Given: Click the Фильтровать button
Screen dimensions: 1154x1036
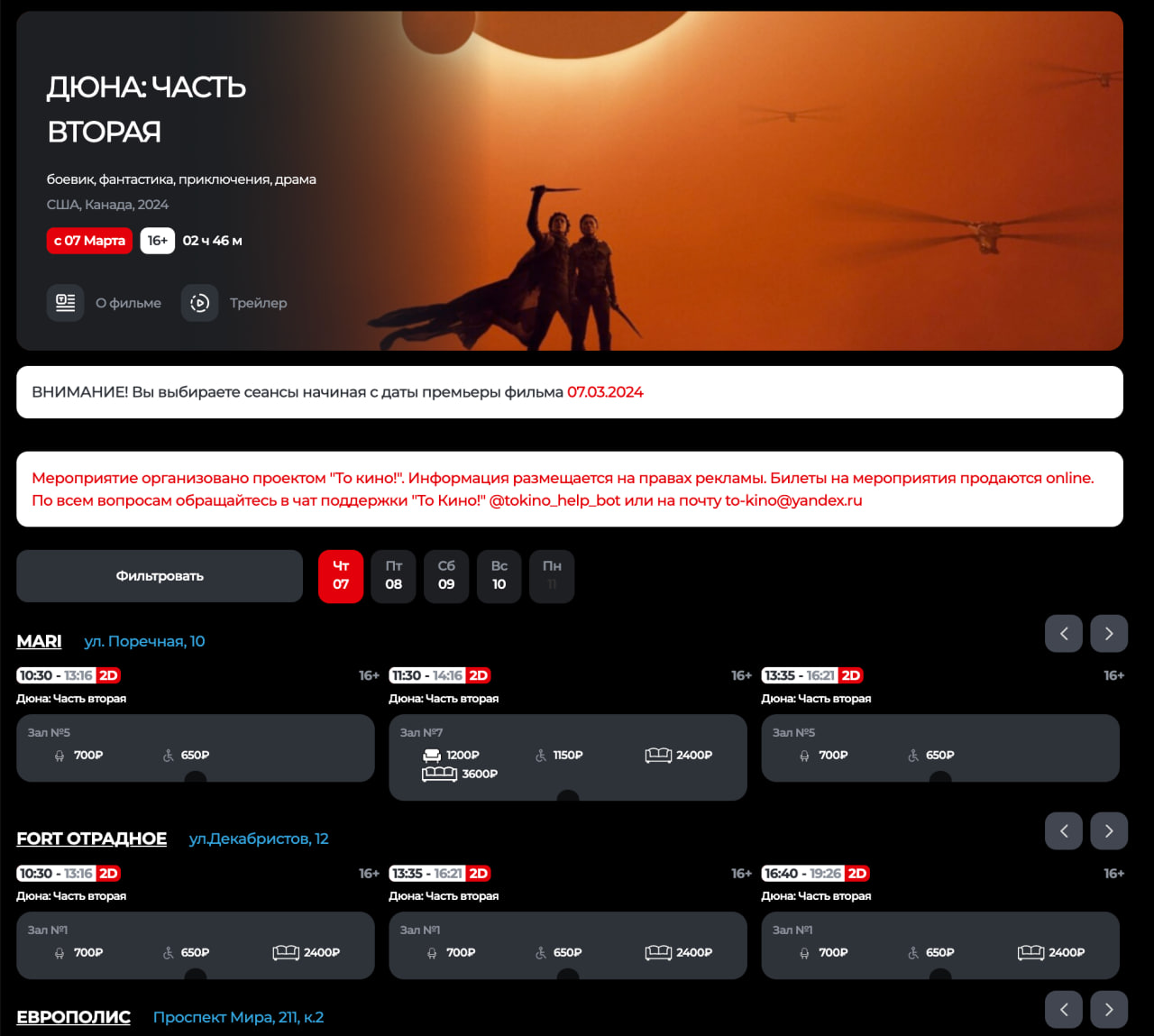Looking at the screenshot, I should [x=160, y=576].
